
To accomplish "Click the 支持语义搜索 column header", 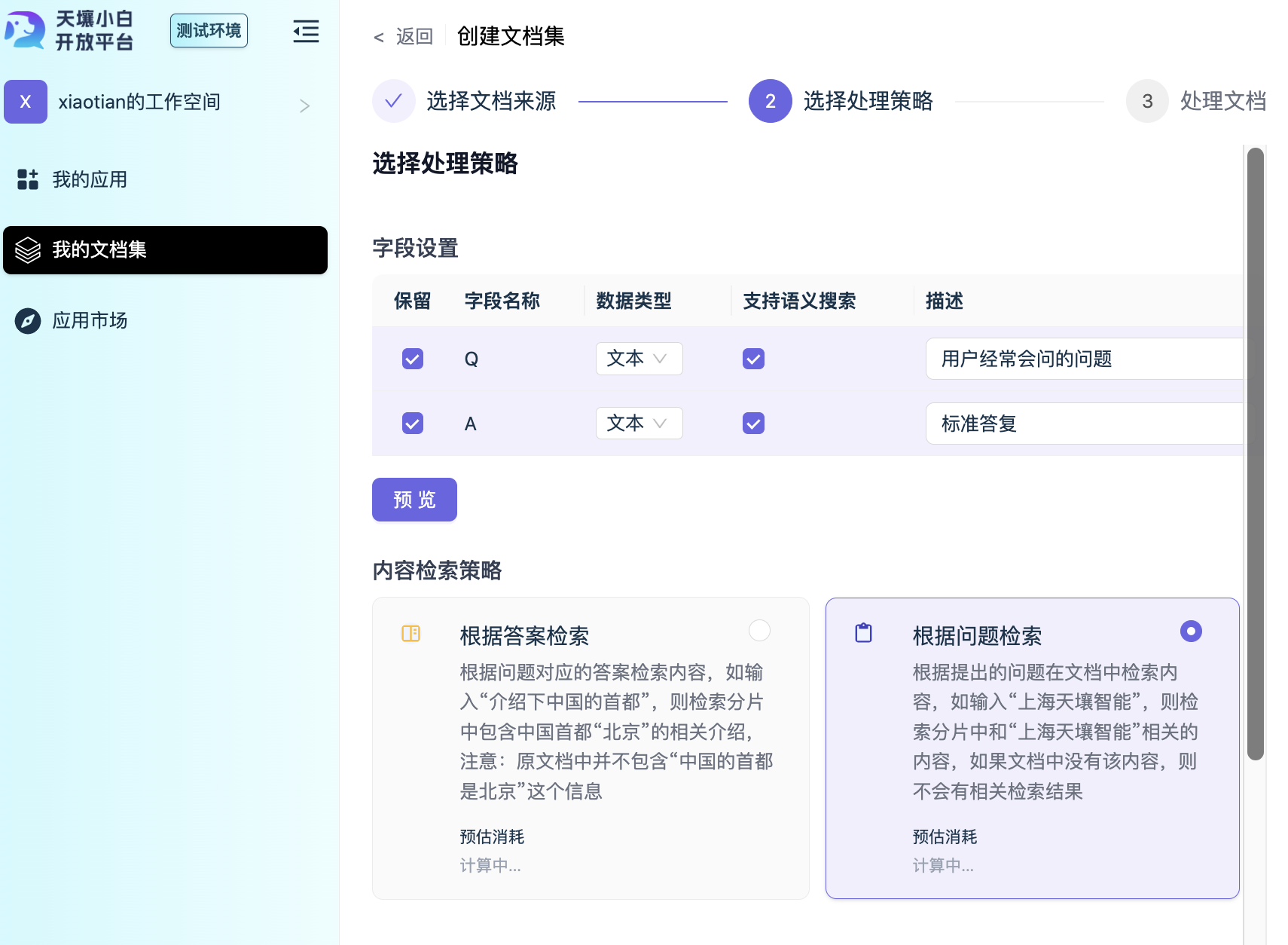I will (799, 301).
